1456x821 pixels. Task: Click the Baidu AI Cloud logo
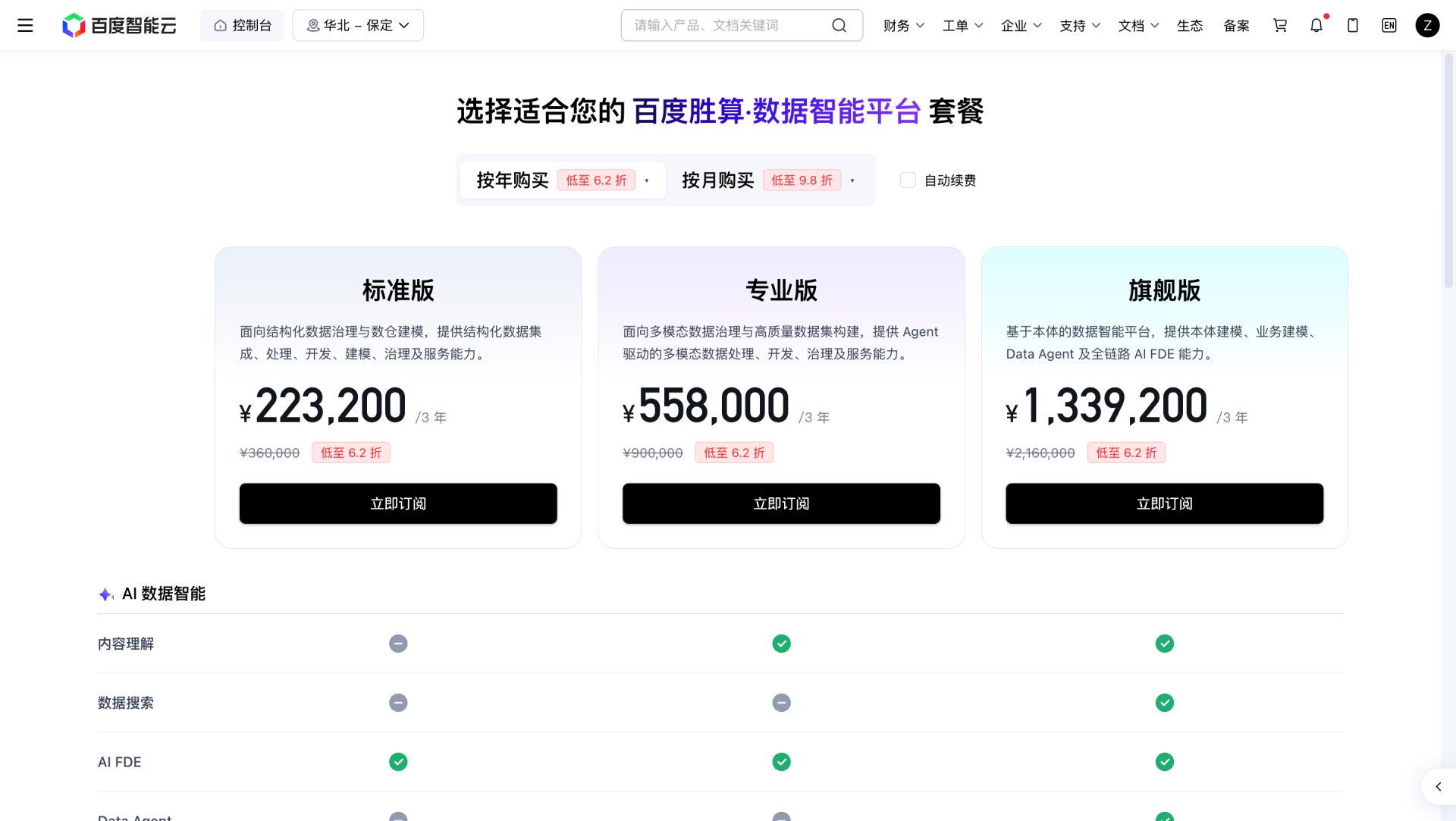pyautogui.click(x=119, y=25)
